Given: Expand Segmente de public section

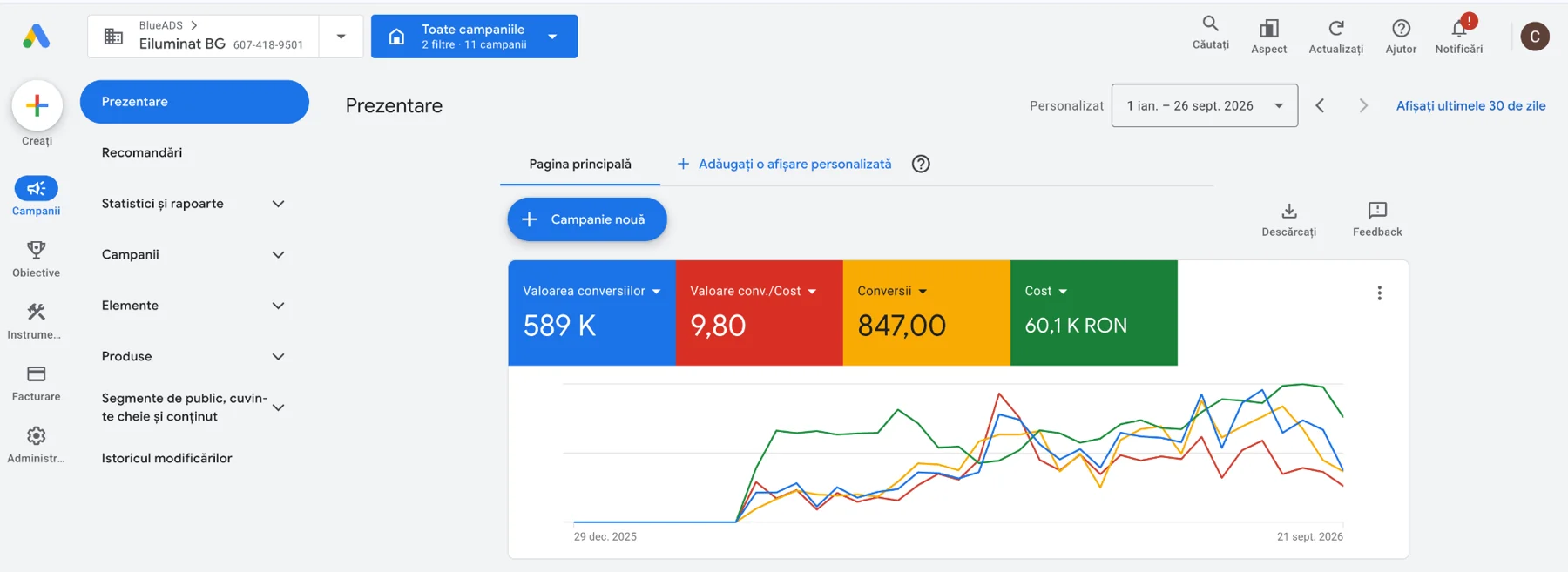Looking at the screenshot, I should (x=279, y=407).
